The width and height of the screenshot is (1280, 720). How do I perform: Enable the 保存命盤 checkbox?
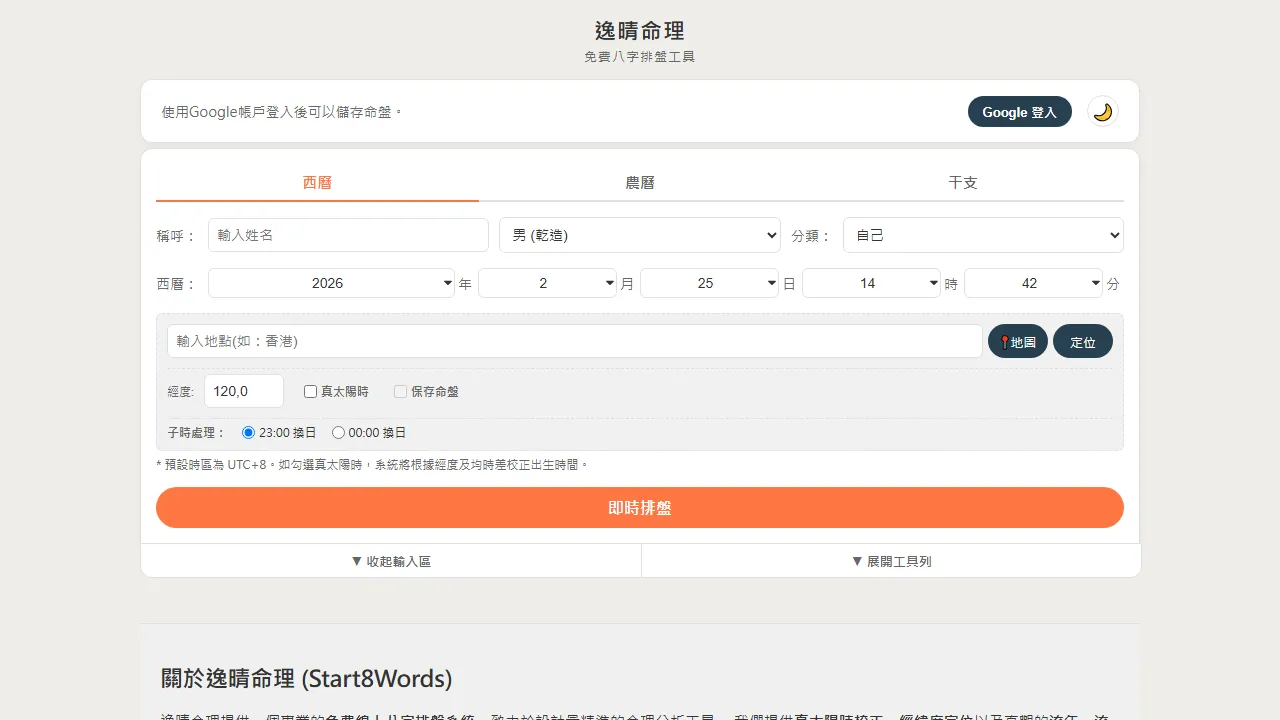tap(400, 391)
